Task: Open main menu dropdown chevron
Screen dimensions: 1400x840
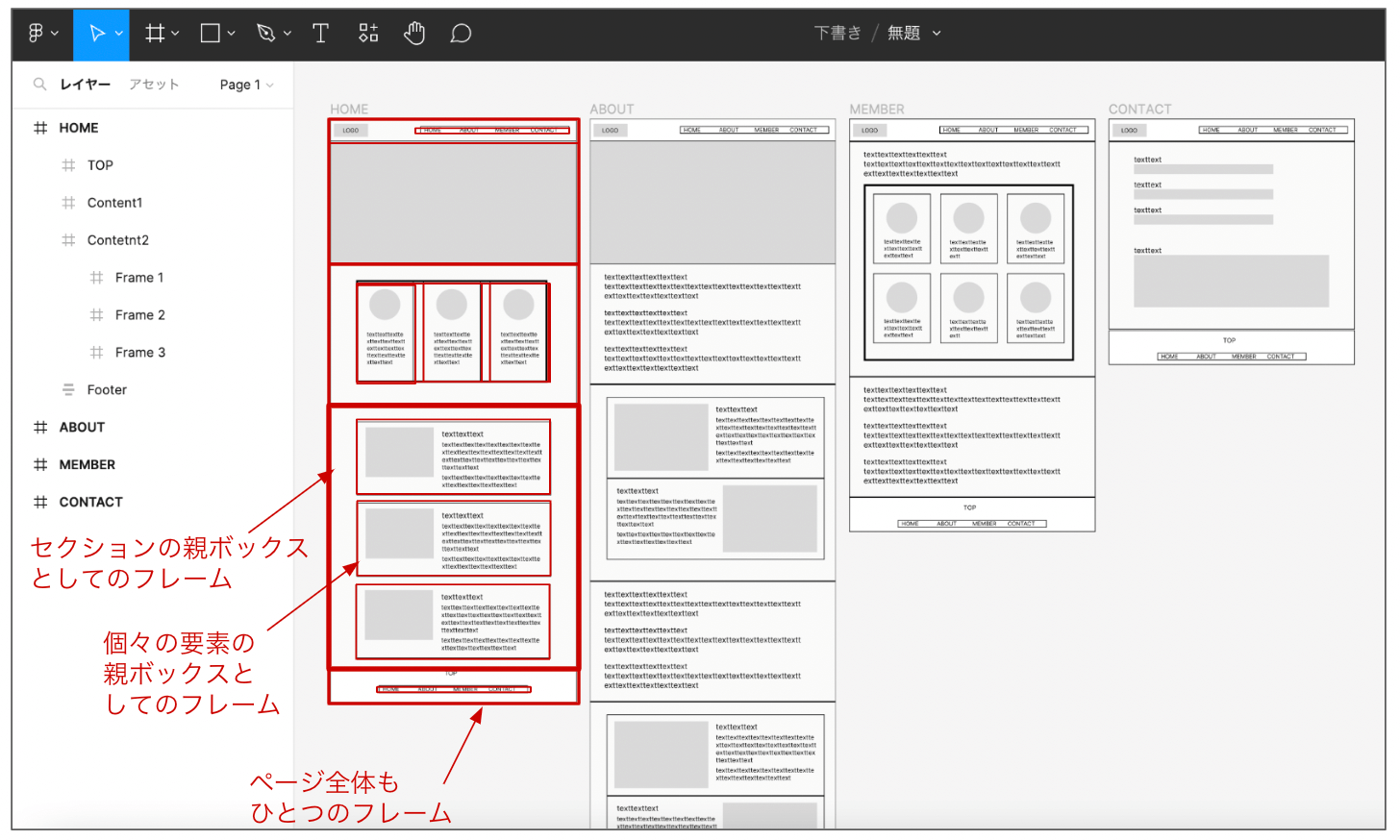Action: [x=55, y=34]
